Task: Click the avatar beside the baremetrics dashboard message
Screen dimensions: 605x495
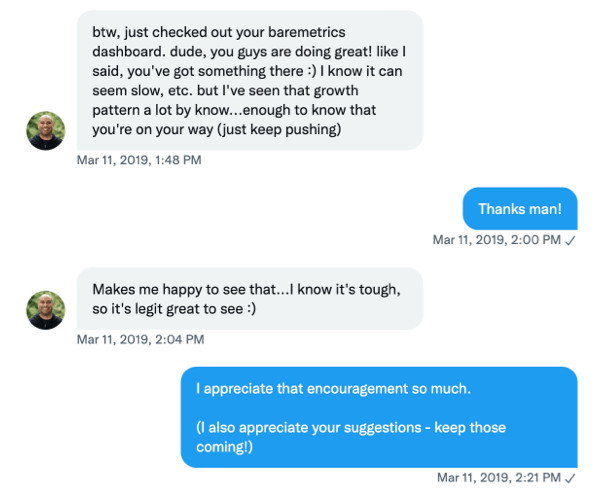Action: pos(46,130)
